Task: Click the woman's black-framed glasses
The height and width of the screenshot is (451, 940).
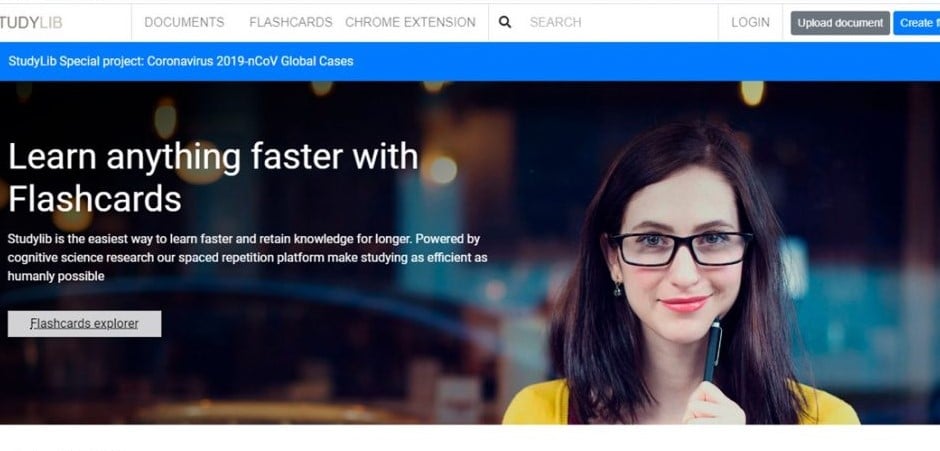Action: click(x=680, y=248)
